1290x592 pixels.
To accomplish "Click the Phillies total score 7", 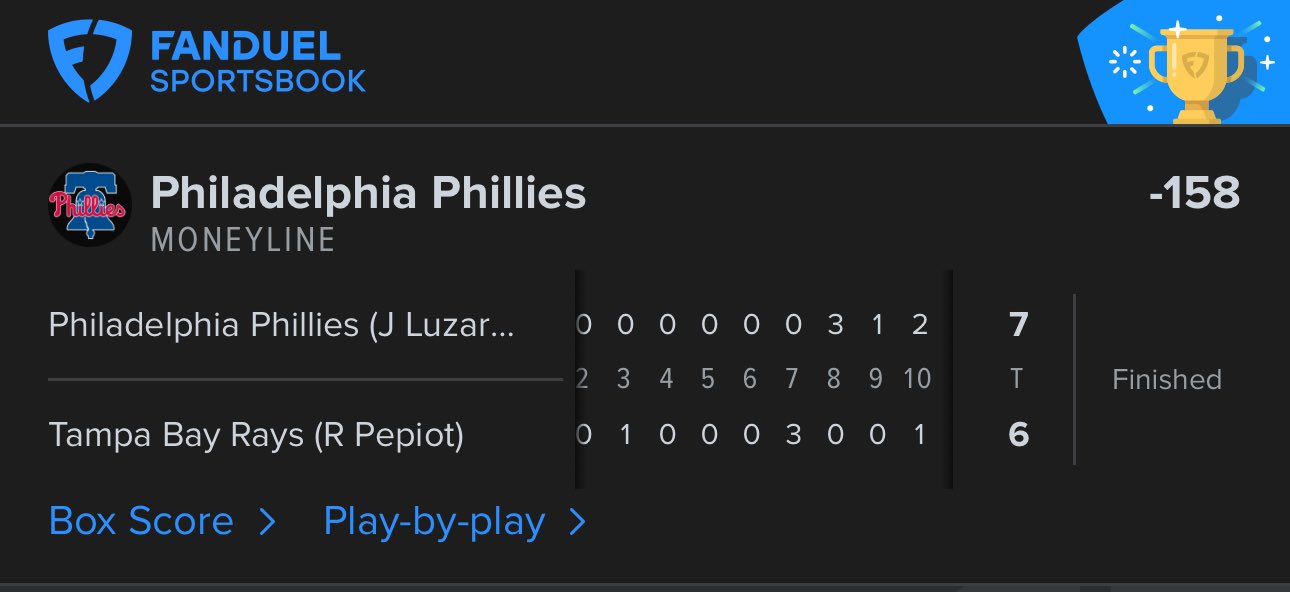I will click(x=1018, y=324).
